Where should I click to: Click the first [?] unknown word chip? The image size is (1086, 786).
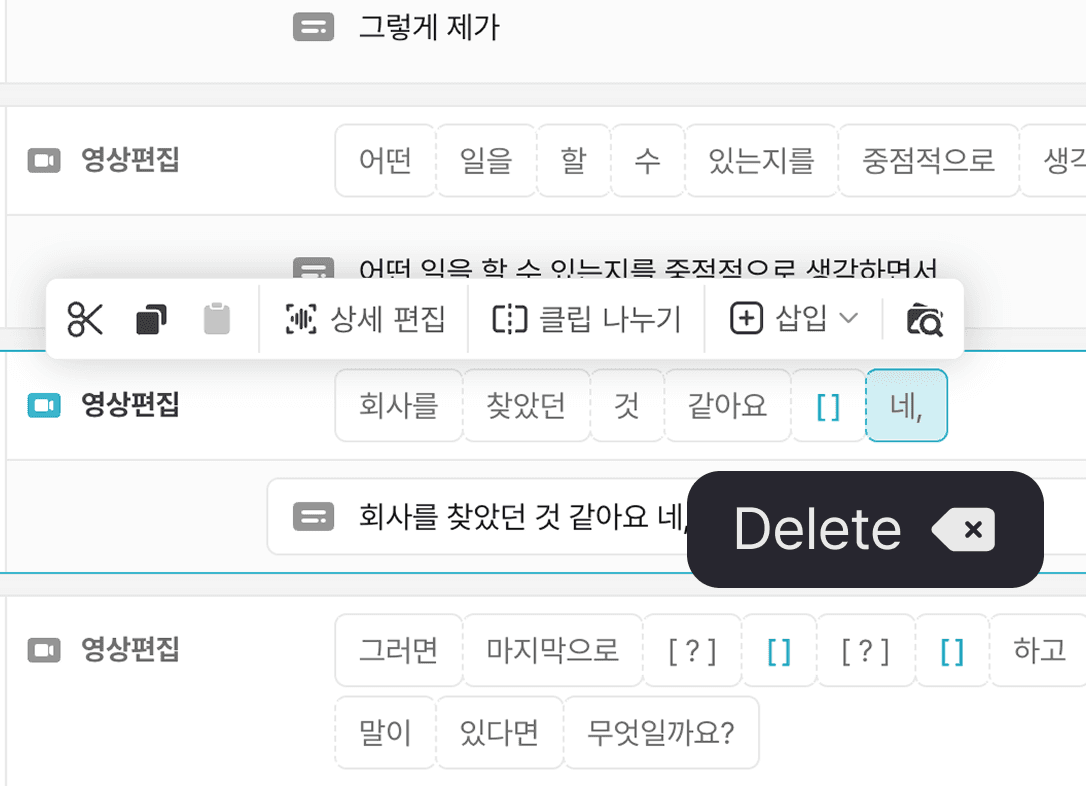tap(693, 650)
